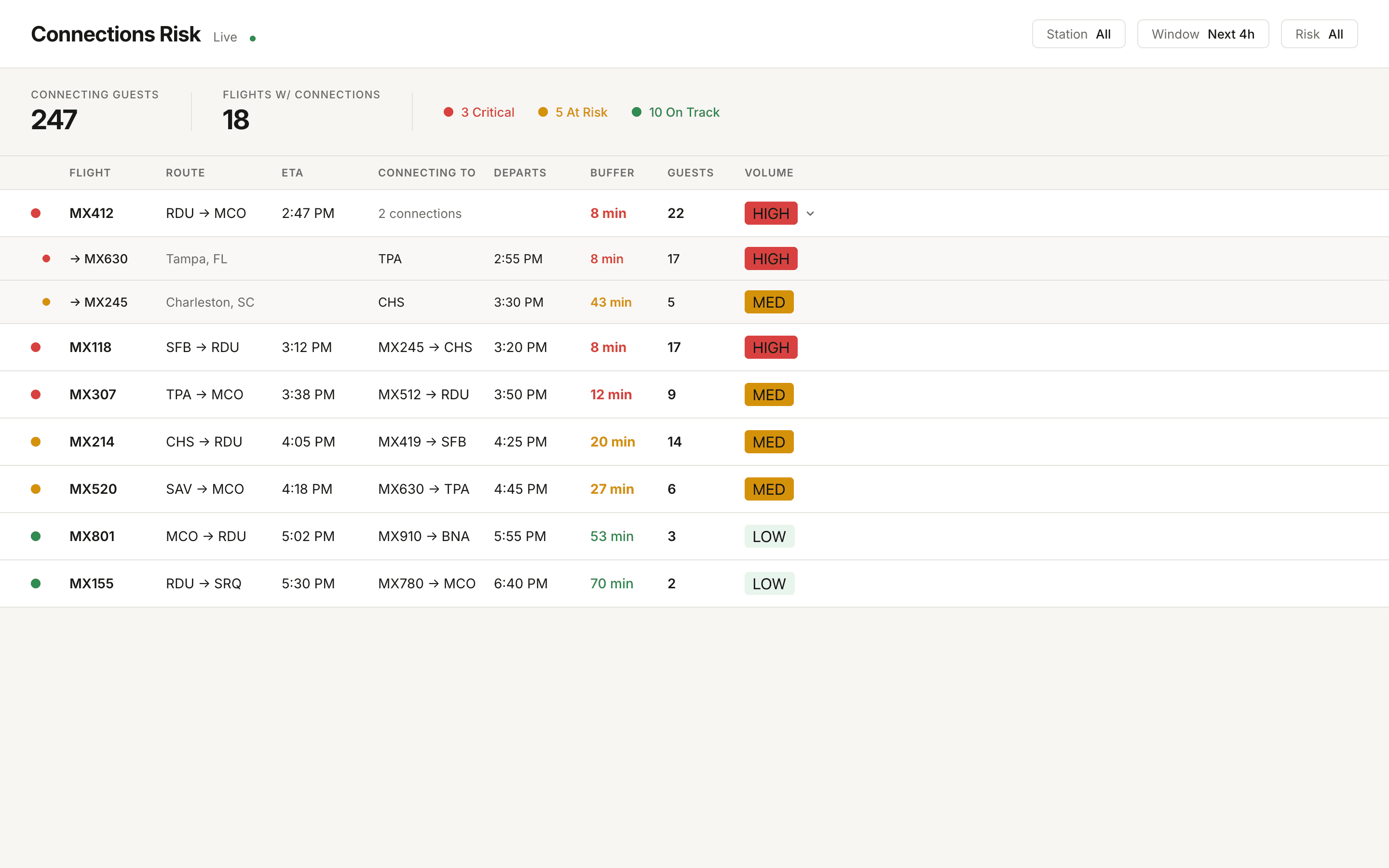1389x868 pixels.
Task: Click route RDU → MCO
Action: click(206, 213)
